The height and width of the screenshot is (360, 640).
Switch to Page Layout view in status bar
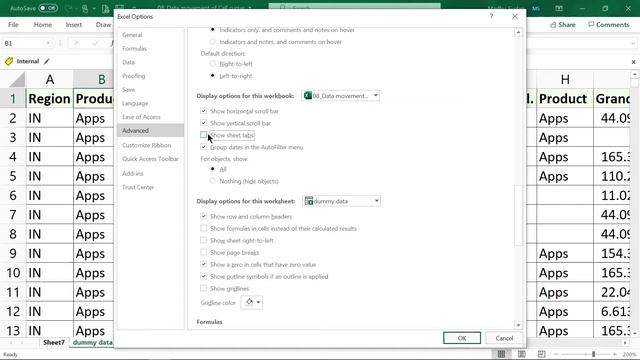coord(522,354)
